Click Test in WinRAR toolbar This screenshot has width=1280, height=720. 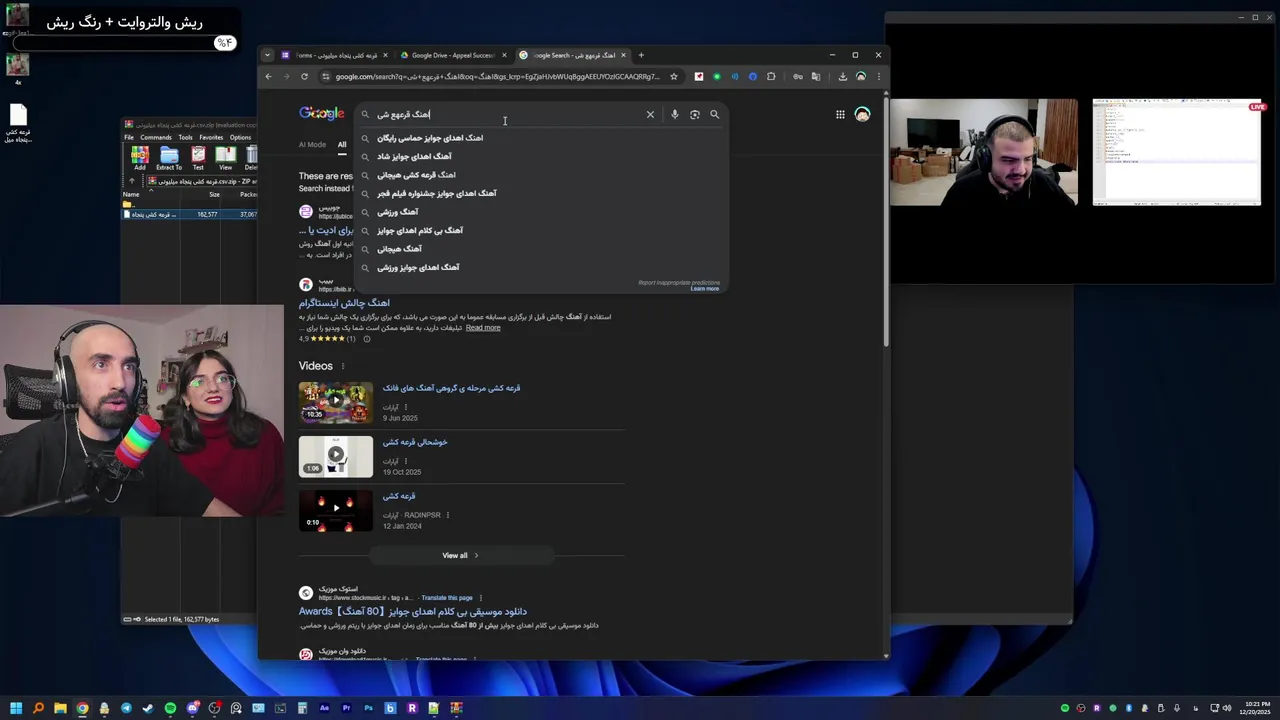click(198, 157)
